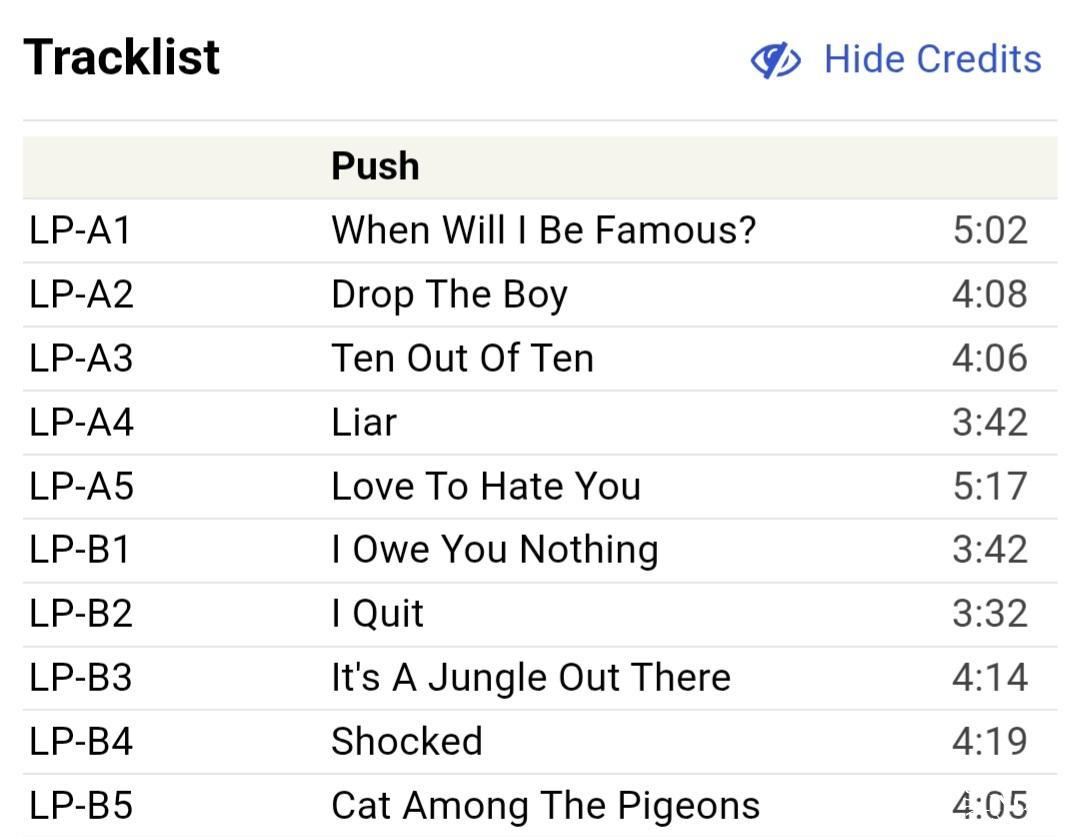Click the 5:02 duration
This screenshot has width=1075, height=837.
point(989,230)
